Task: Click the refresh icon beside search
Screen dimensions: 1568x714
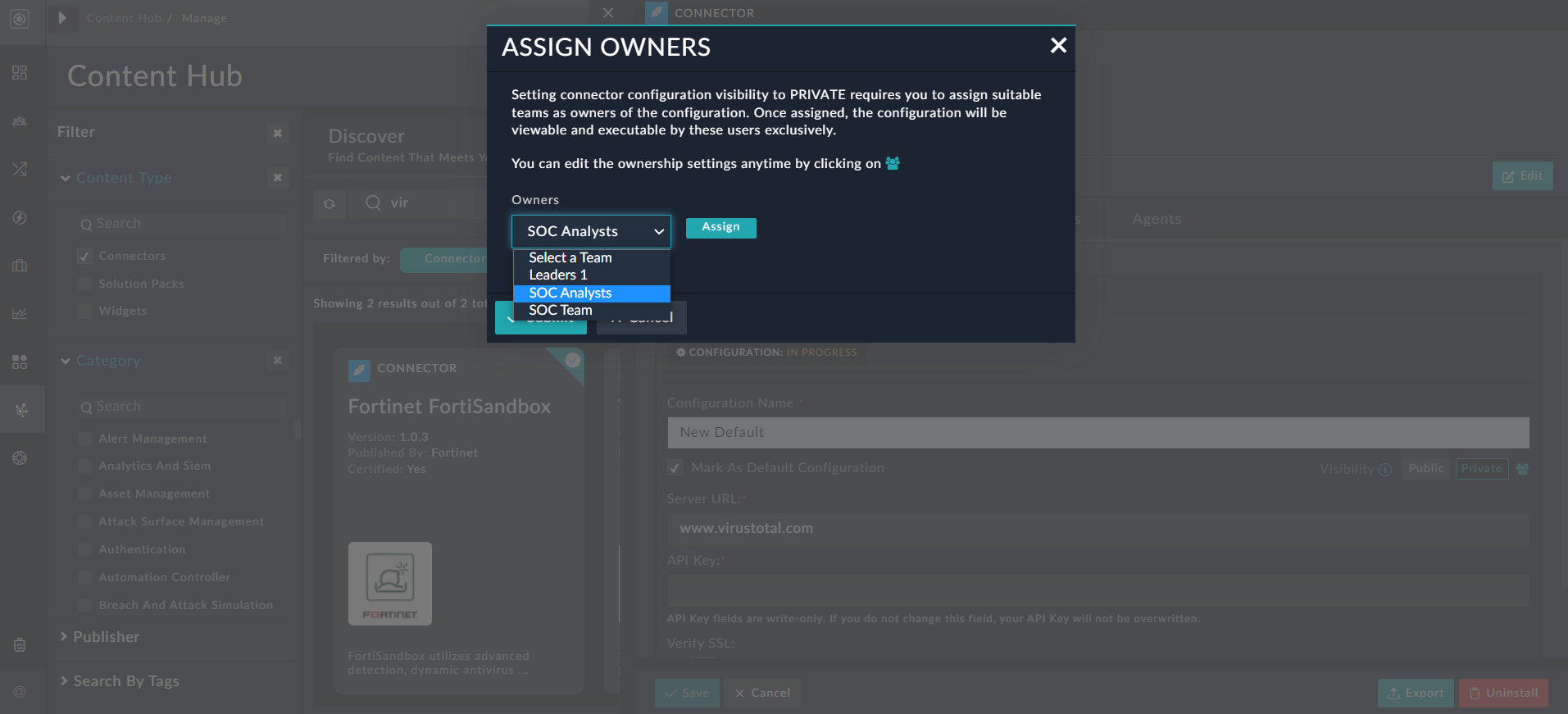Action: click(330, 203)
